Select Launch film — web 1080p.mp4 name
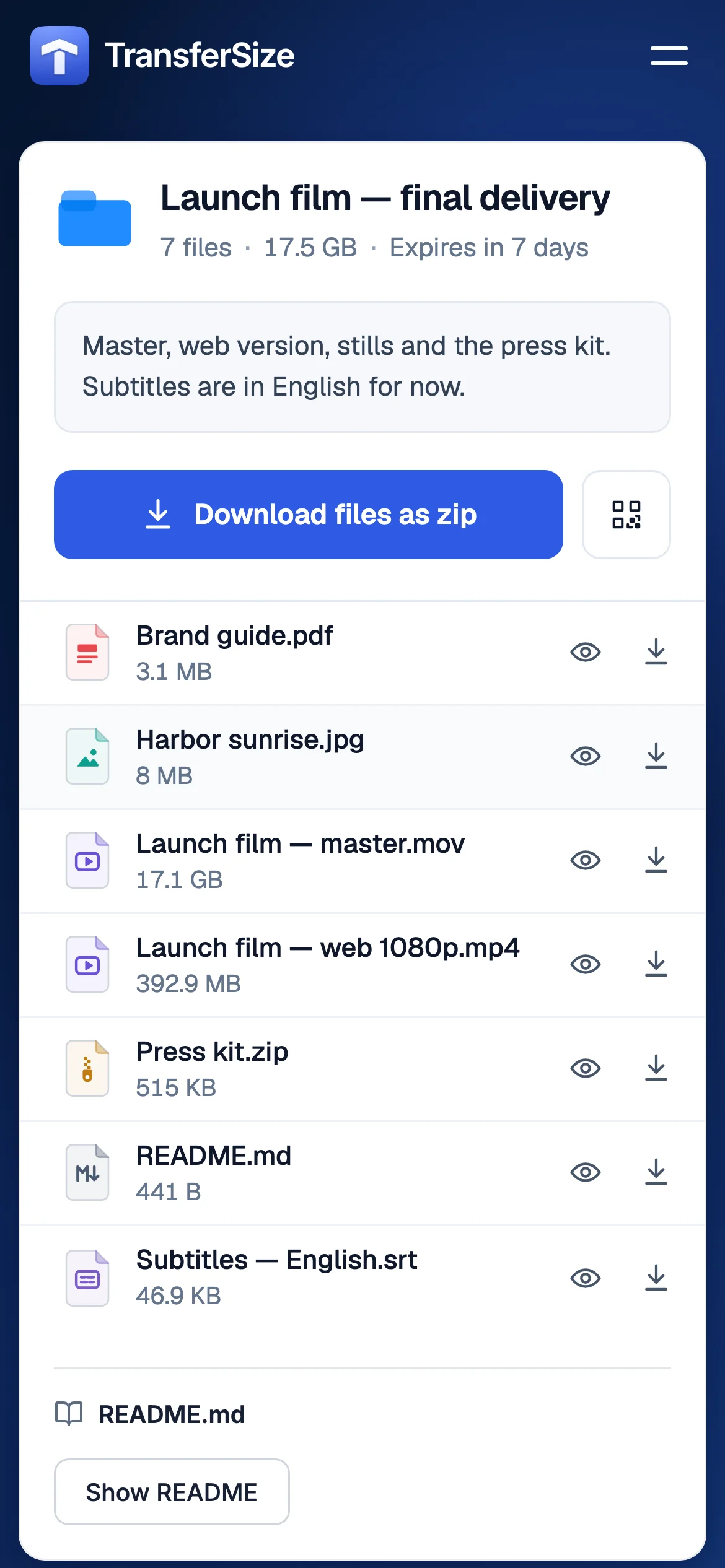This screenshot has height=1568, width=725. point(328,948)
